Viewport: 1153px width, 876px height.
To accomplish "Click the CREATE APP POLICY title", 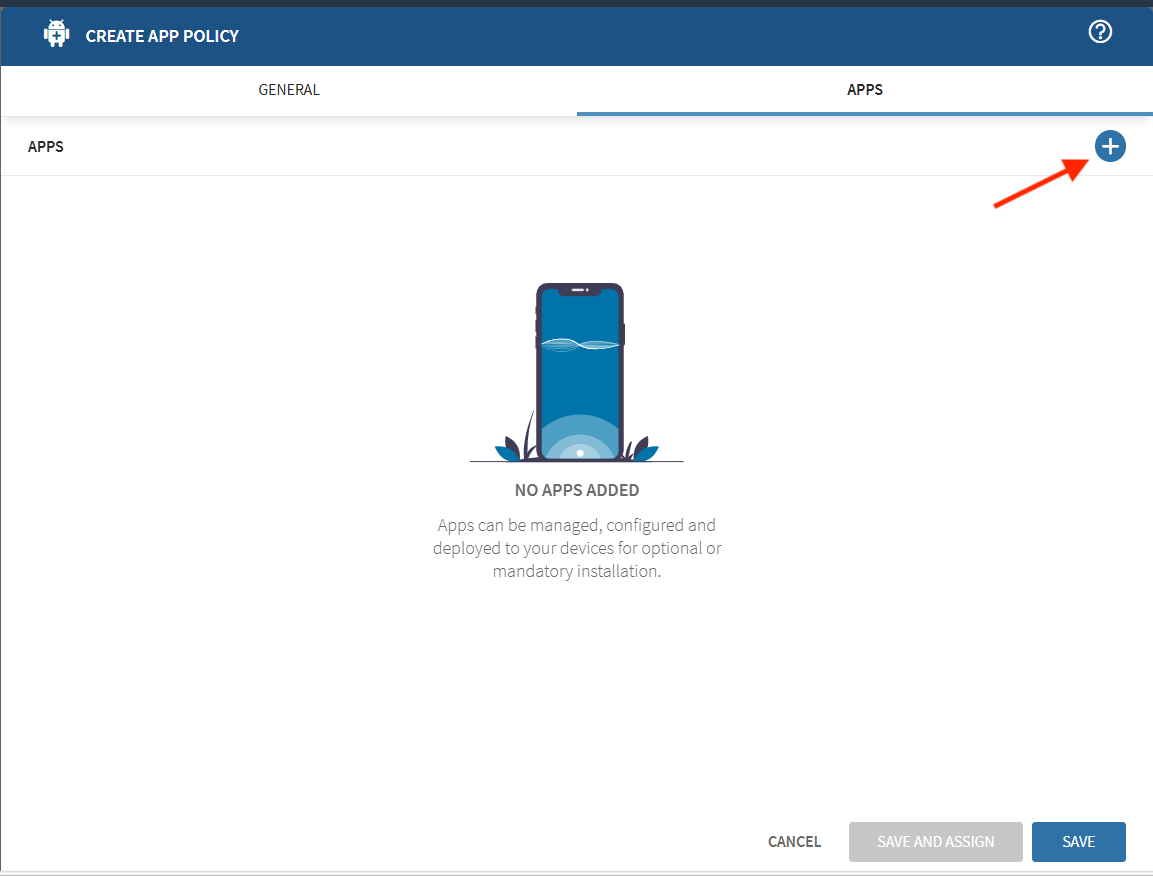I will click(162, 36).
